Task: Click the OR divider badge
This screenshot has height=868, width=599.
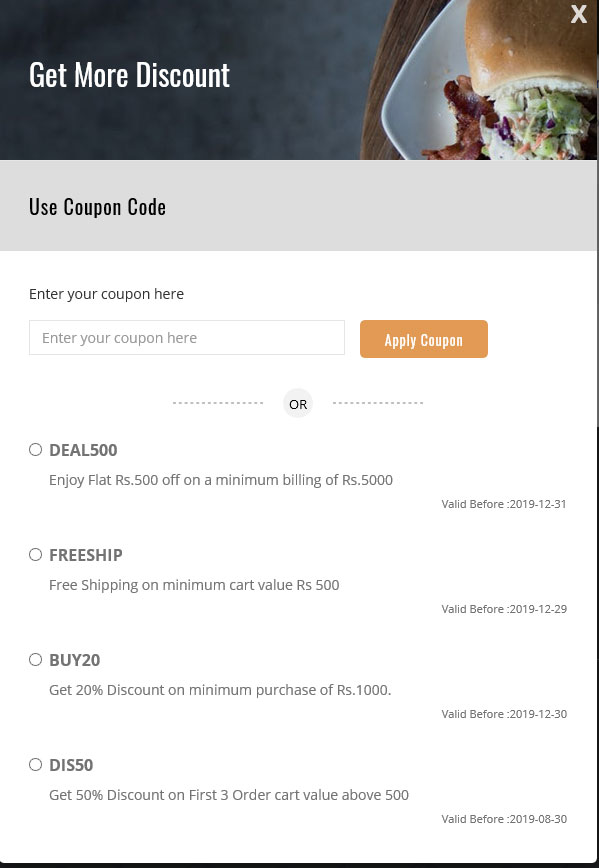Action: pos(298,404)
